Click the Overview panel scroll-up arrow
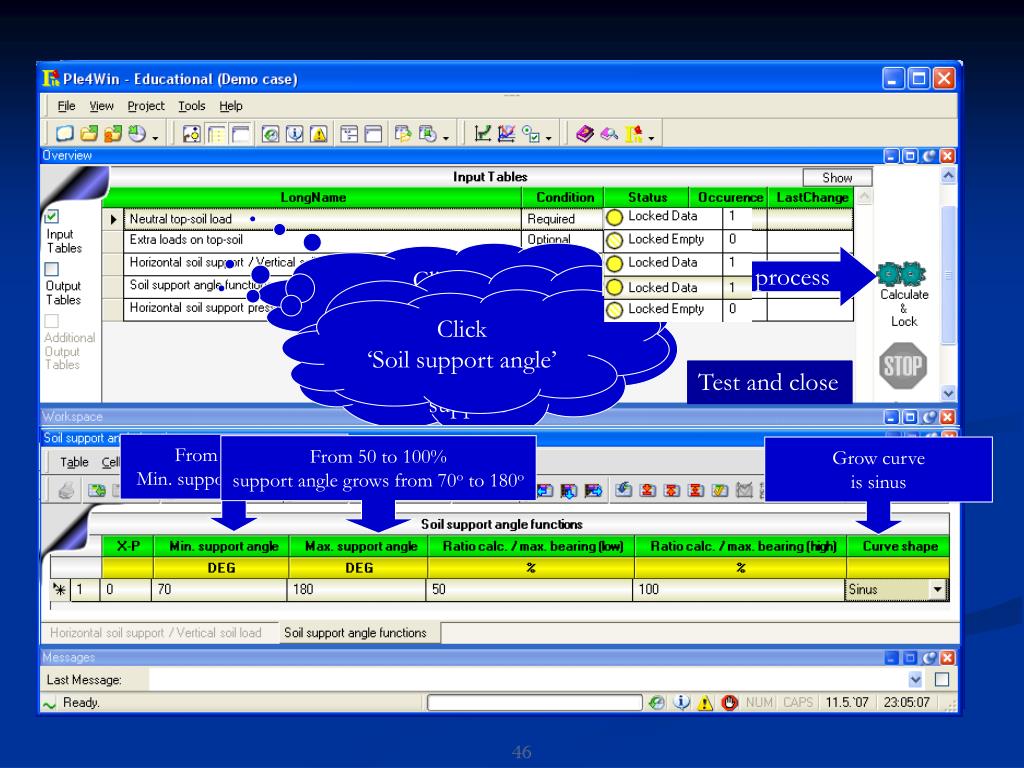The height and width of the screenshot is (768, 1024). tap(948, 175)
